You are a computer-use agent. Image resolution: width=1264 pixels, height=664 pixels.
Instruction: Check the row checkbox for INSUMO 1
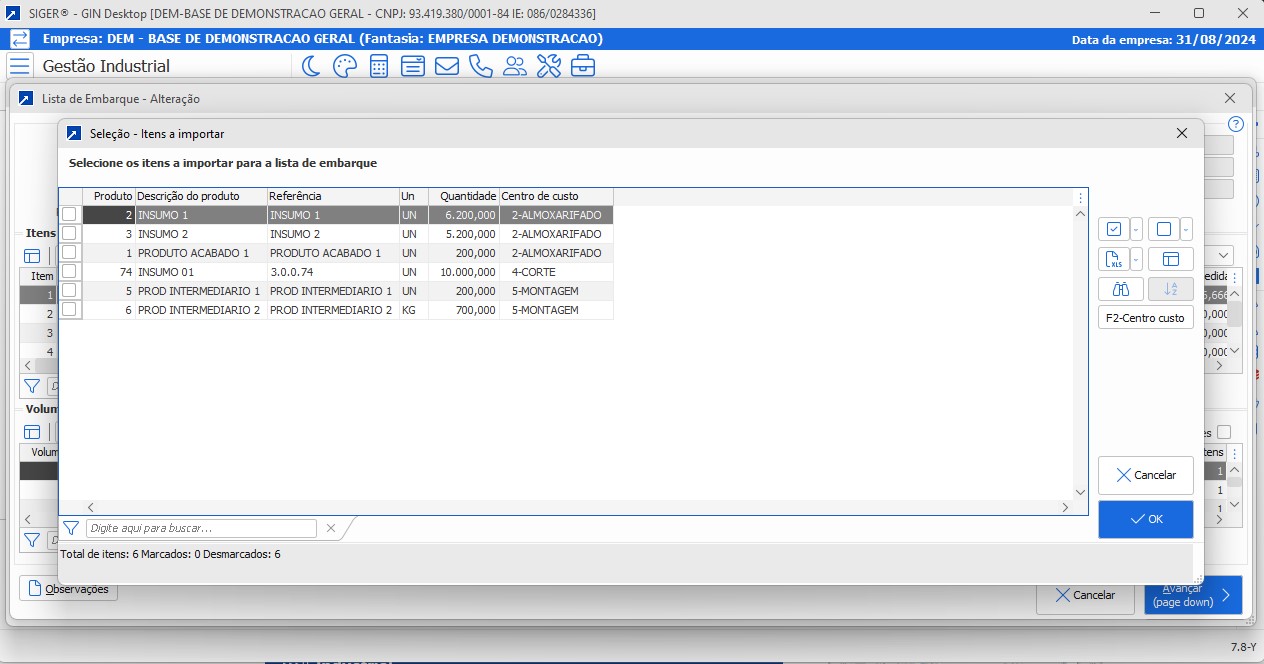click(x=69, y=214)
